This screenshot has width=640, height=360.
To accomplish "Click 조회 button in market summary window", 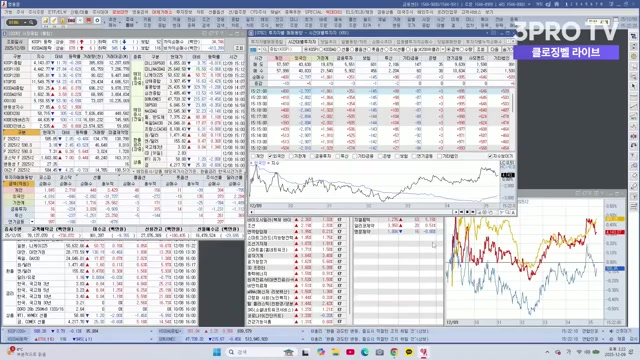I will tap(239, 48).
